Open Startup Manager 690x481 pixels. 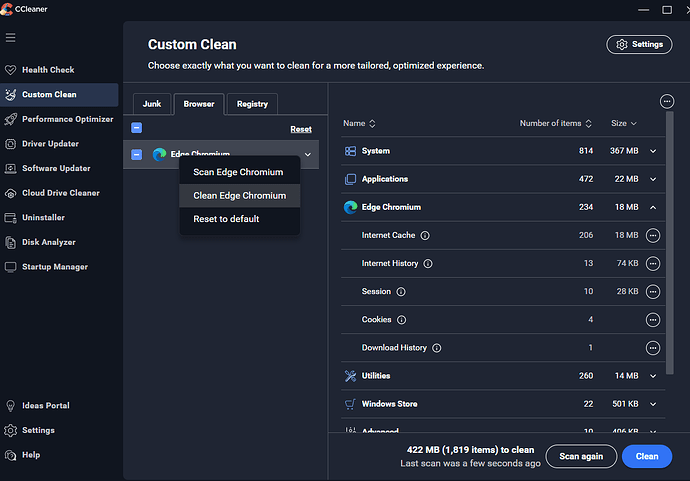(55, 267)
